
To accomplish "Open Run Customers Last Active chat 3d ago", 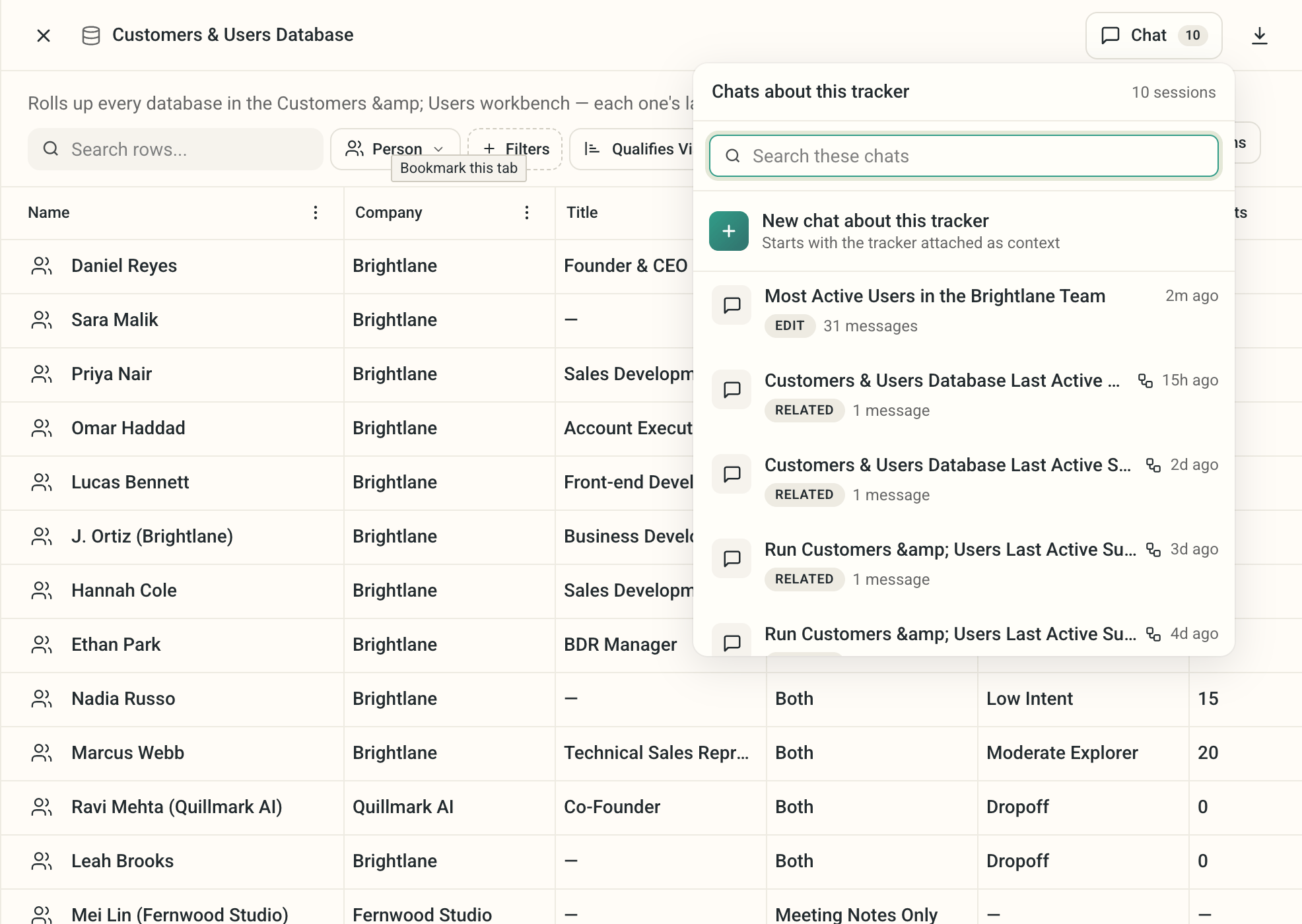I will click(x=963, y=564).
